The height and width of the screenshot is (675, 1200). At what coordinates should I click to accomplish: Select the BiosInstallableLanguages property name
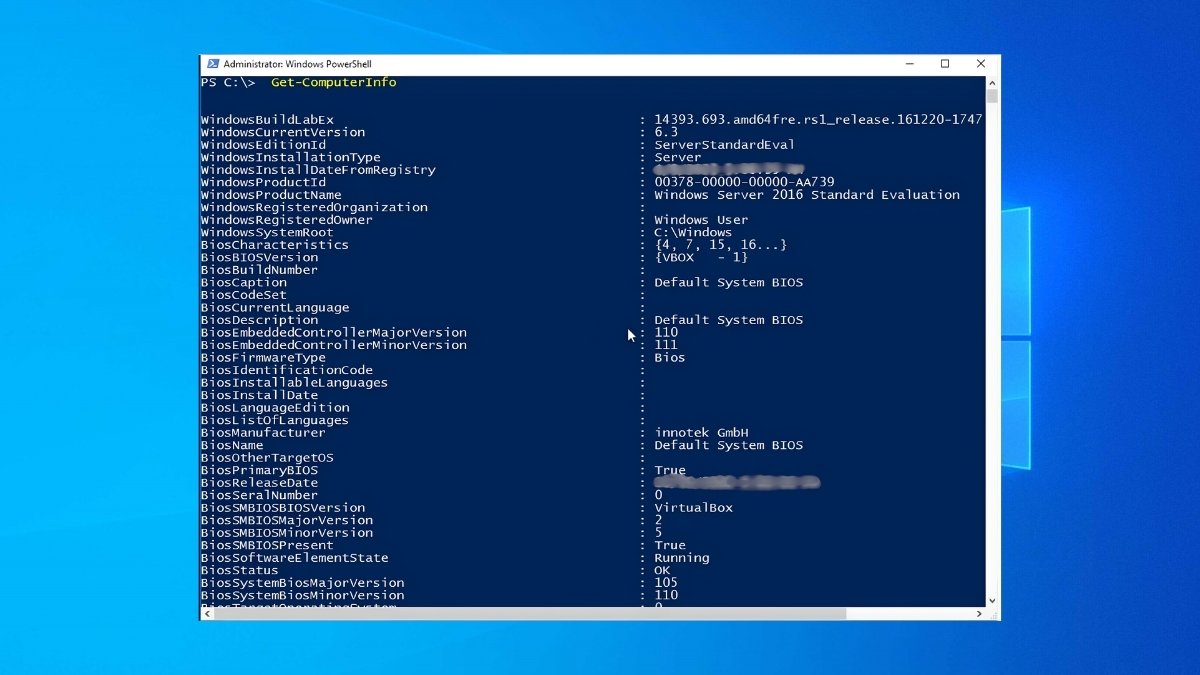295,382
